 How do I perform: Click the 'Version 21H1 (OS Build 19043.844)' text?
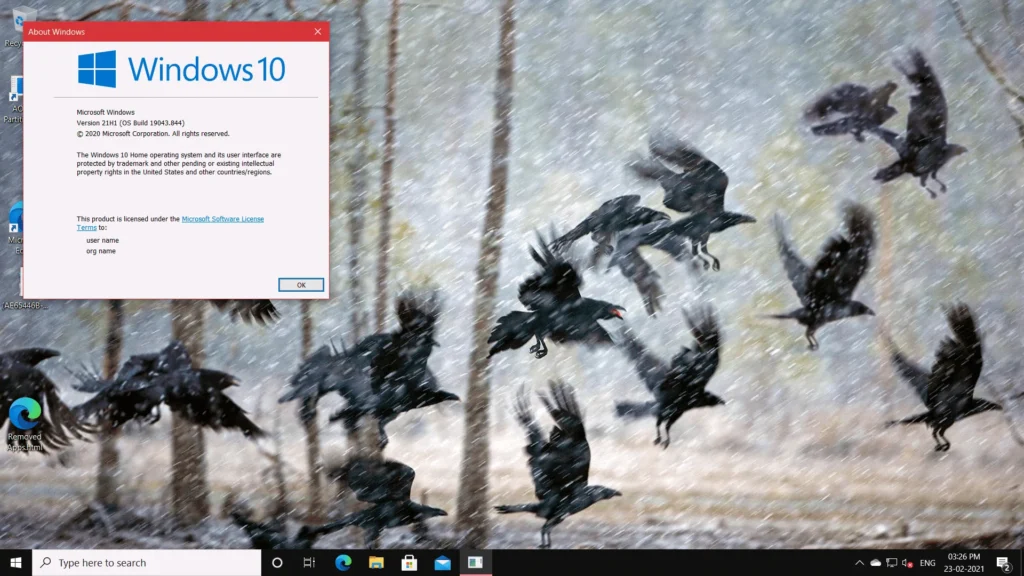click(x=131, y=123)
